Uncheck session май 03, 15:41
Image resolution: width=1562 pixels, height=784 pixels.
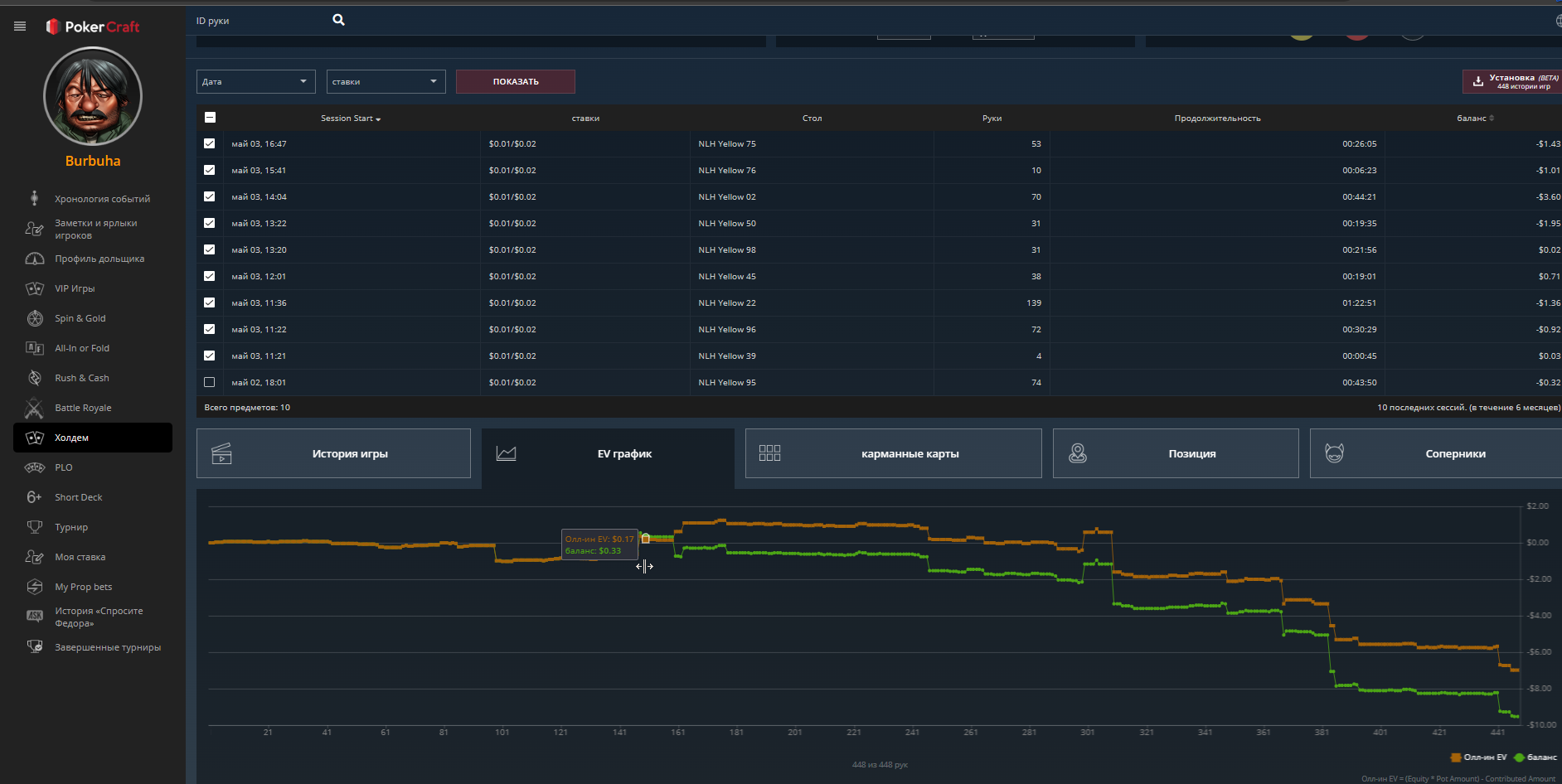point(210,170)
